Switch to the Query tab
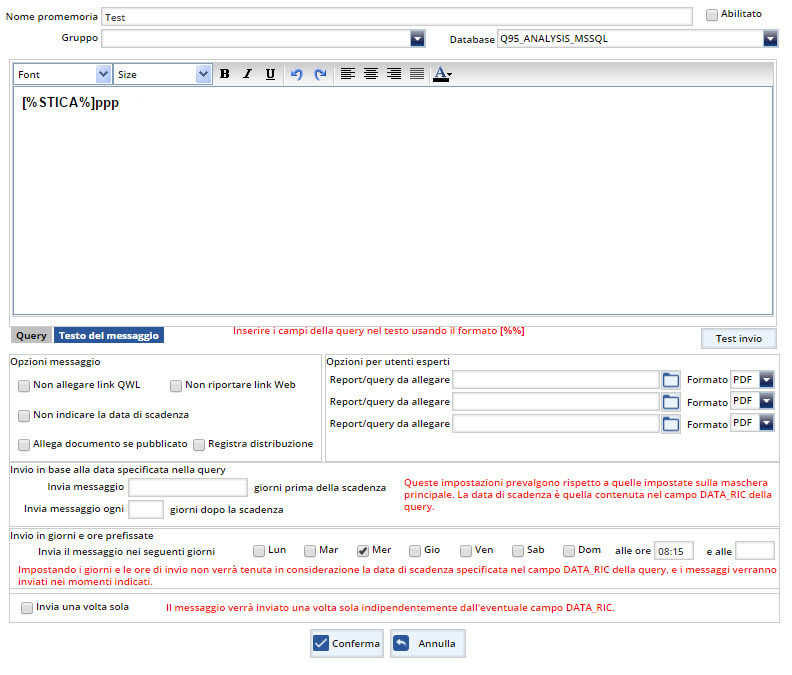 tap(31, 336)
